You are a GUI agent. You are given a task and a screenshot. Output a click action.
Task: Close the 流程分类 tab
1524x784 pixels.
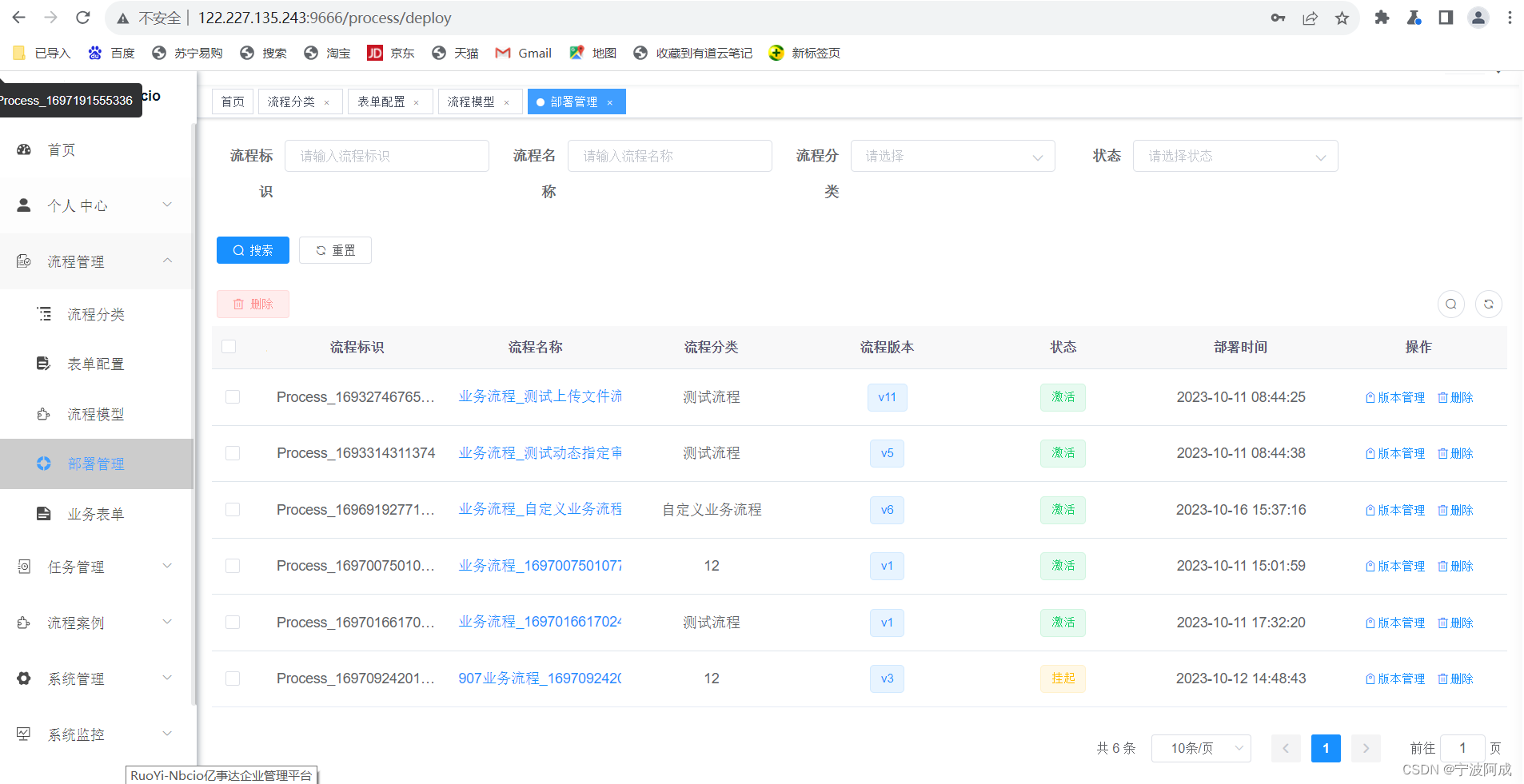(x=326, y=102)
